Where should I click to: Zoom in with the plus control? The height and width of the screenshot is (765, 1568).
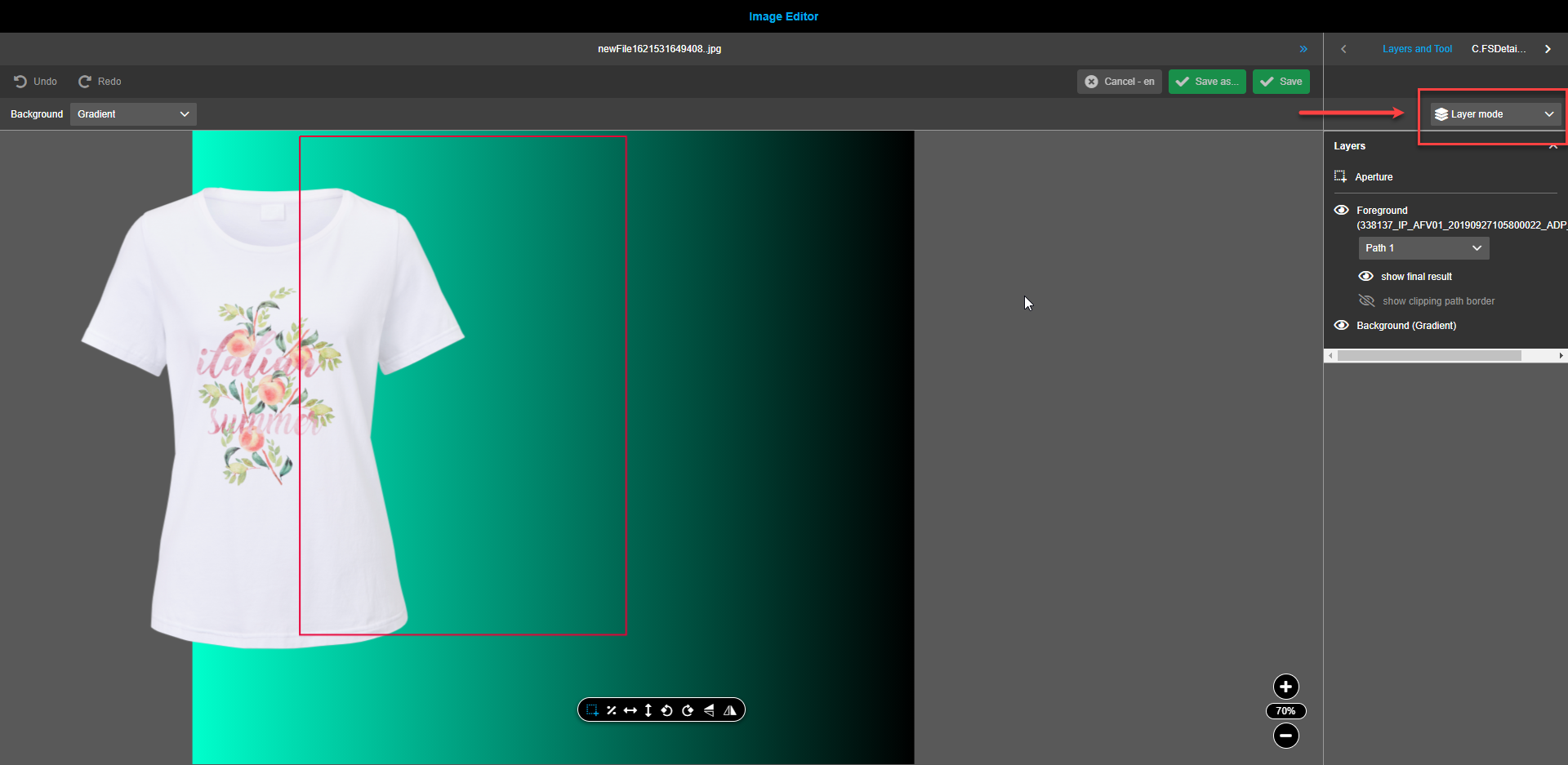coord(1285,687)
